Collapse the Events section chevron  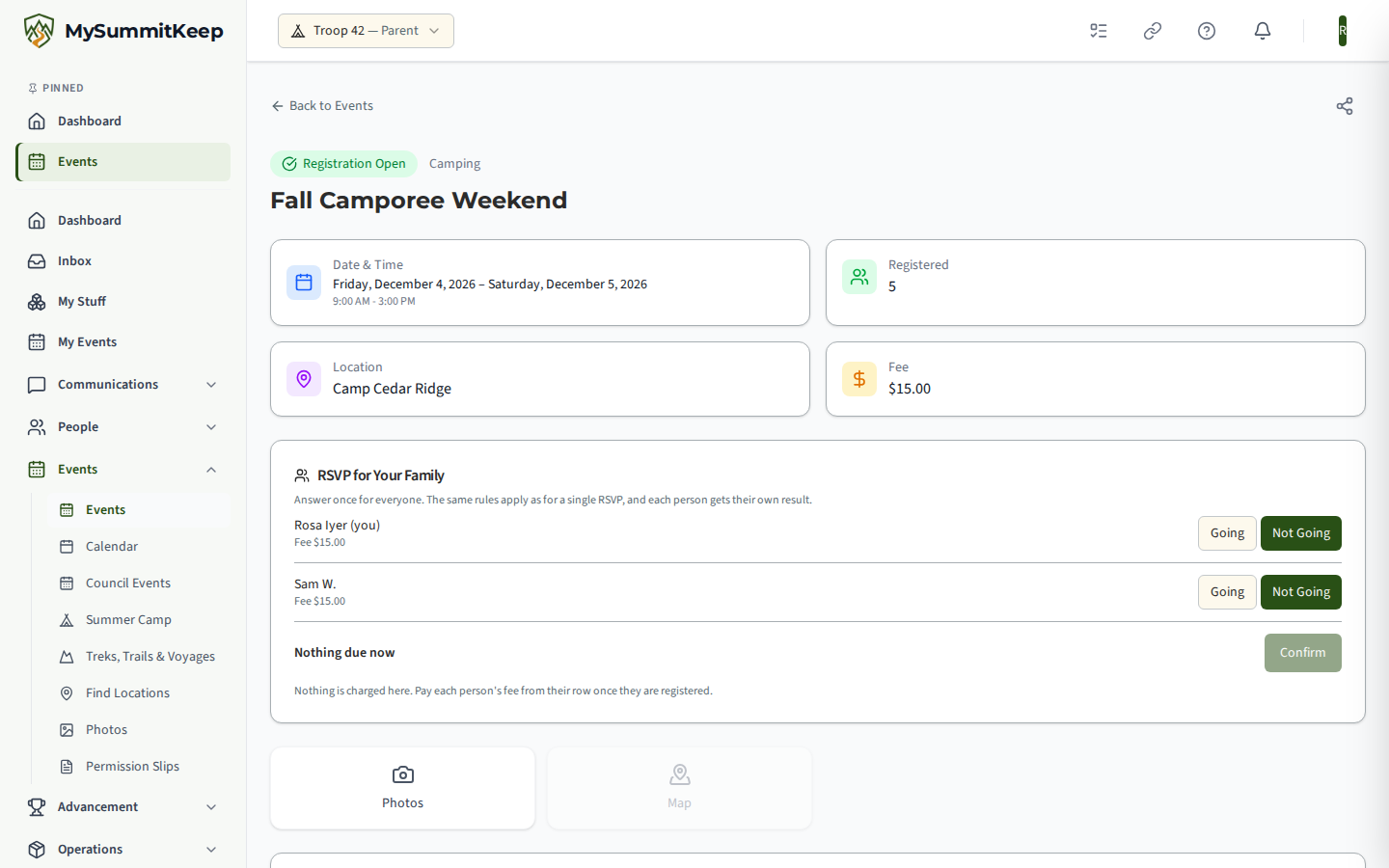pyautogui.click(x=211, y=470)
